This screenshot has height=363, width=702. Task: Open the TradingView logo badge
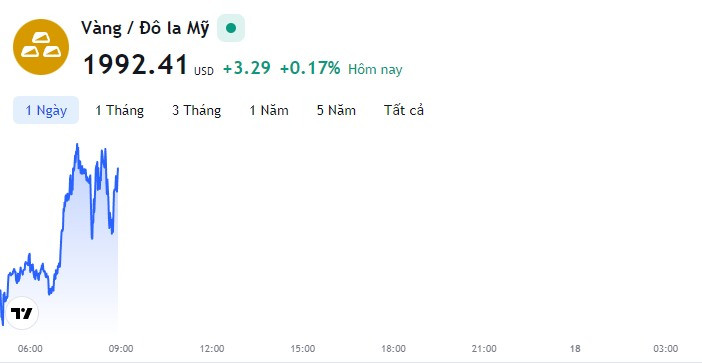pos(21,313)
